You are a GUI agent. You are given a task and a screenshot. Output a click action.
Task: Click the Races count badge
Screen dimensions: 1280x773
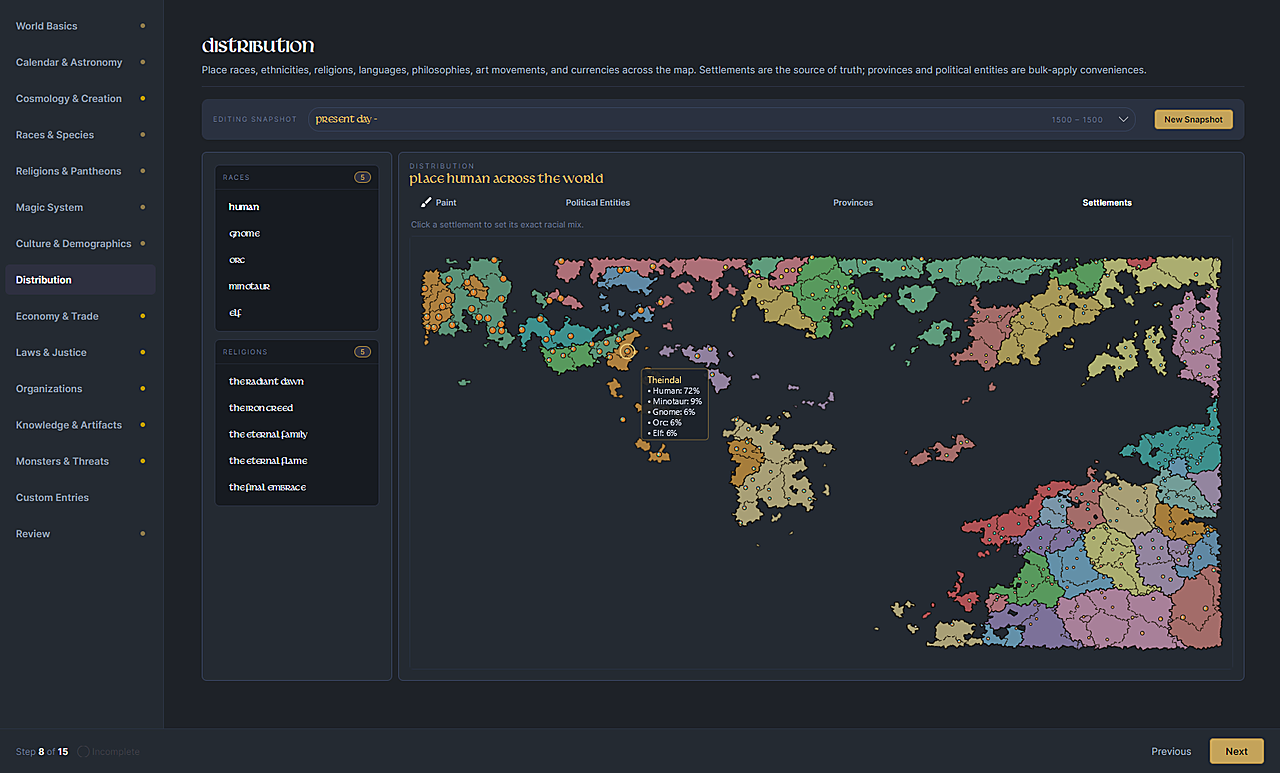[x=362, y=177]
